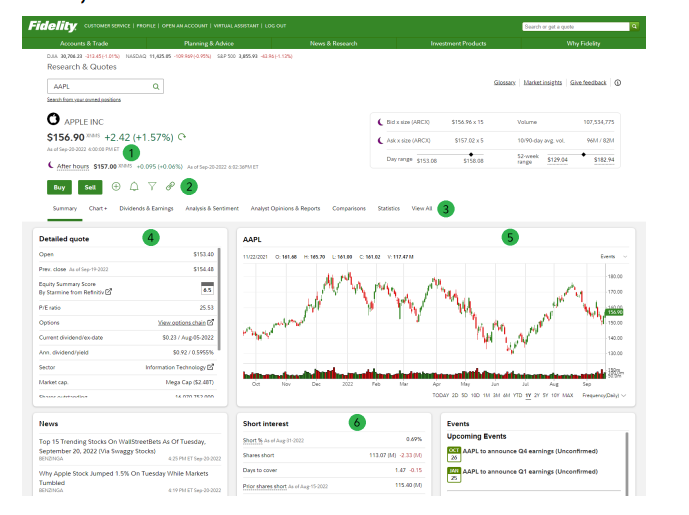Open the Glossary link
Viewport: 689px width, 515px height.
(504, 83)
